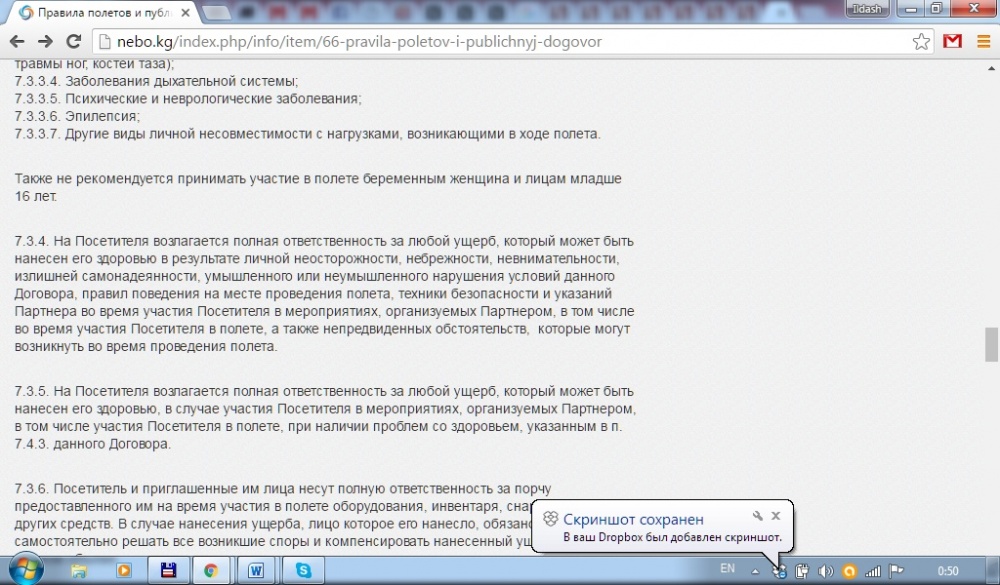Image resolution: width=1000 pixels, height=585 pixels.
Task: Click line '7.3.3.5. Психические и неврологические заболевания'
Action: click(x=188, y=99)
